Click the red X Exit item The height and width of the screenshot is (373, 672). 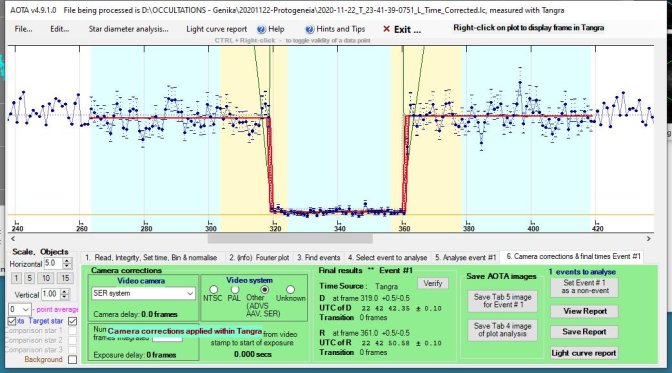pyautogui.click(x=402, y=29)
